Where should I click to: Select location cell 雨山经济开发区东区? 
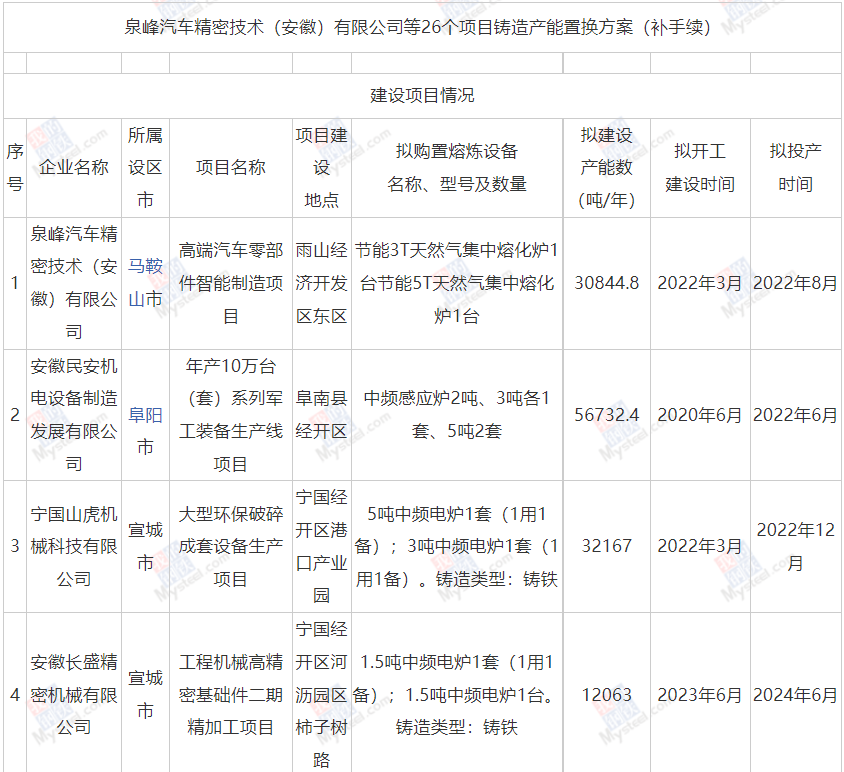pyautogui.click(x=321, y=283)
